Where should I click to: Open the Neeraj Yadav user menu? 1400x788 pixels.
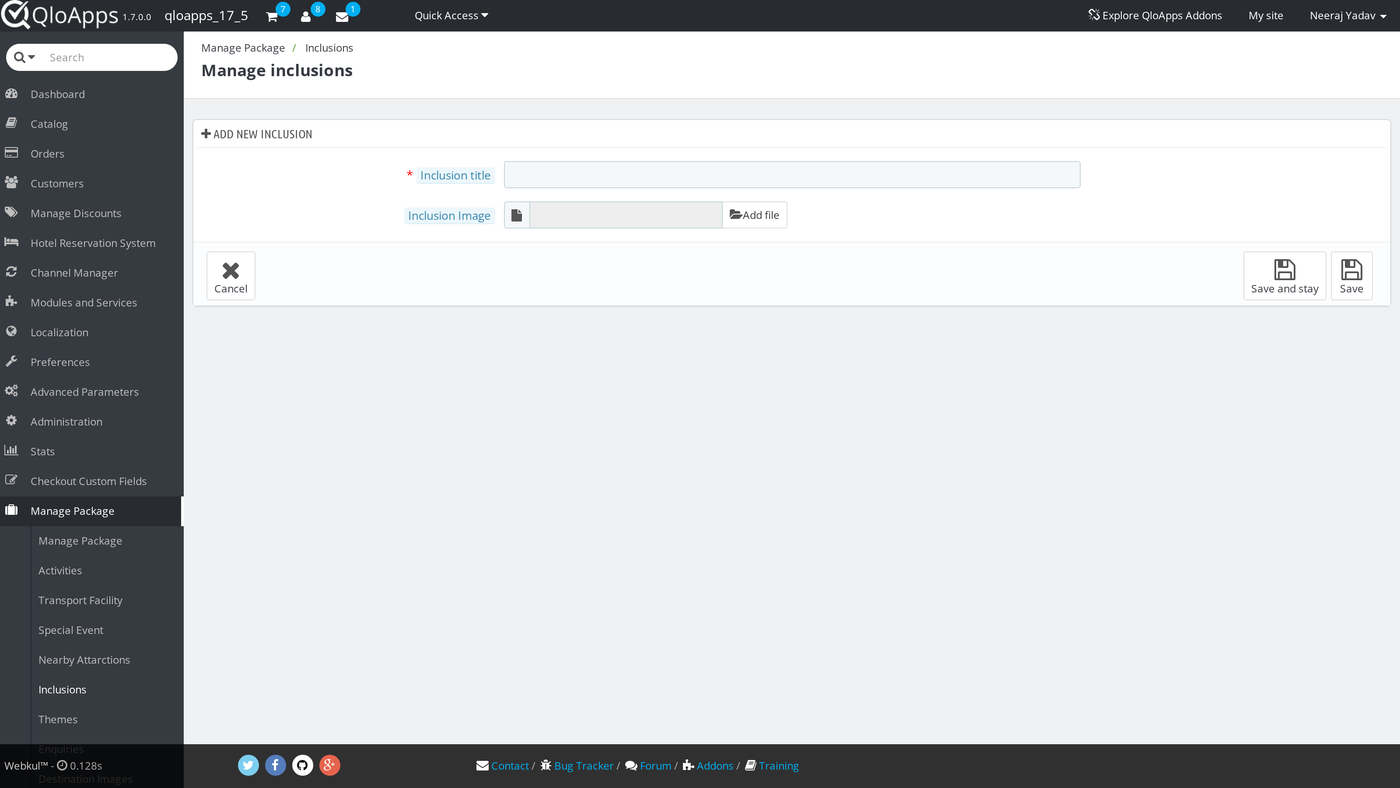click(x=1348, y=16)
